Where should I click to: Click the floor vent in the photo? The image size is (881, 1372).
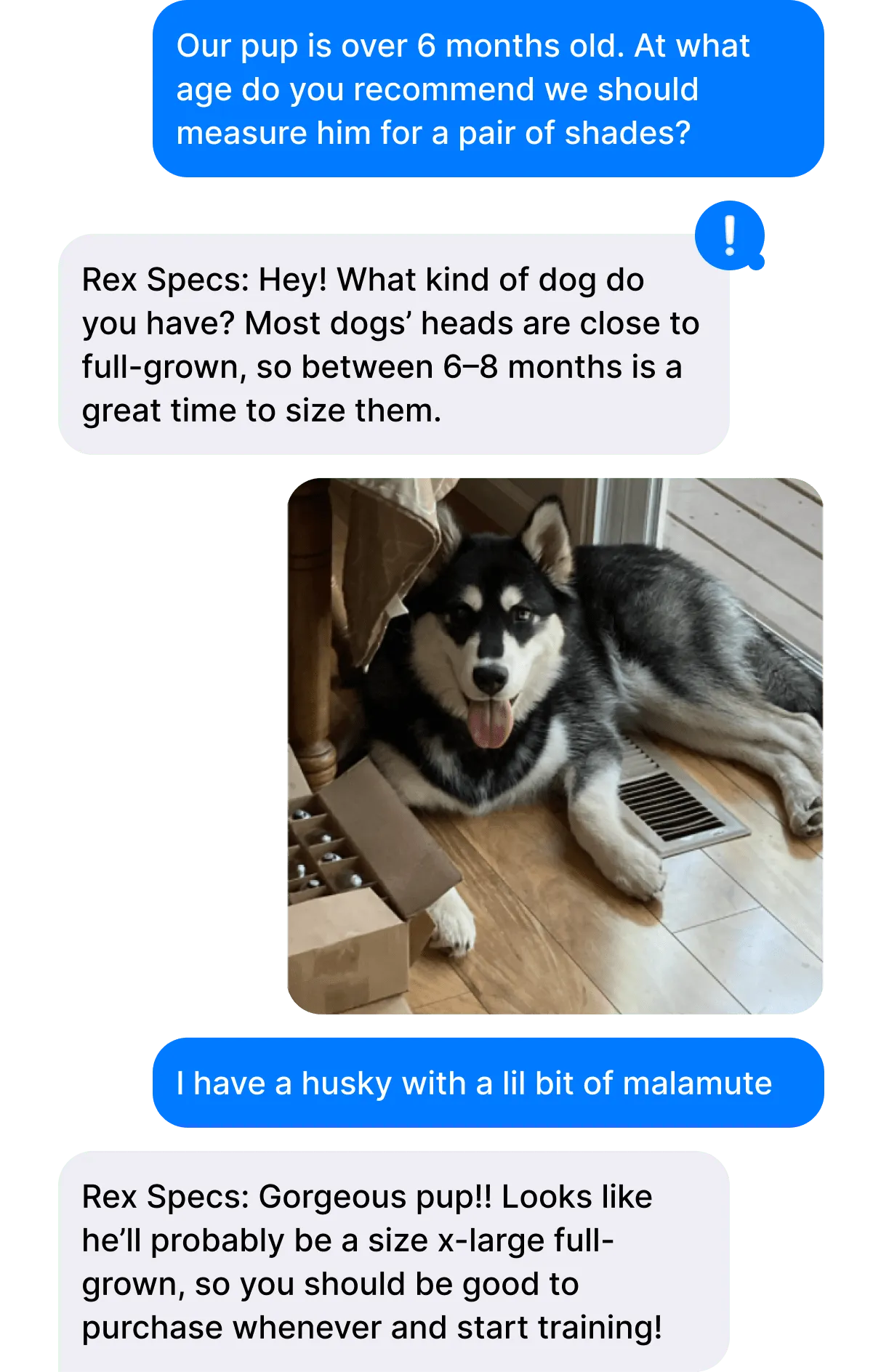click(x=669, y=803)
